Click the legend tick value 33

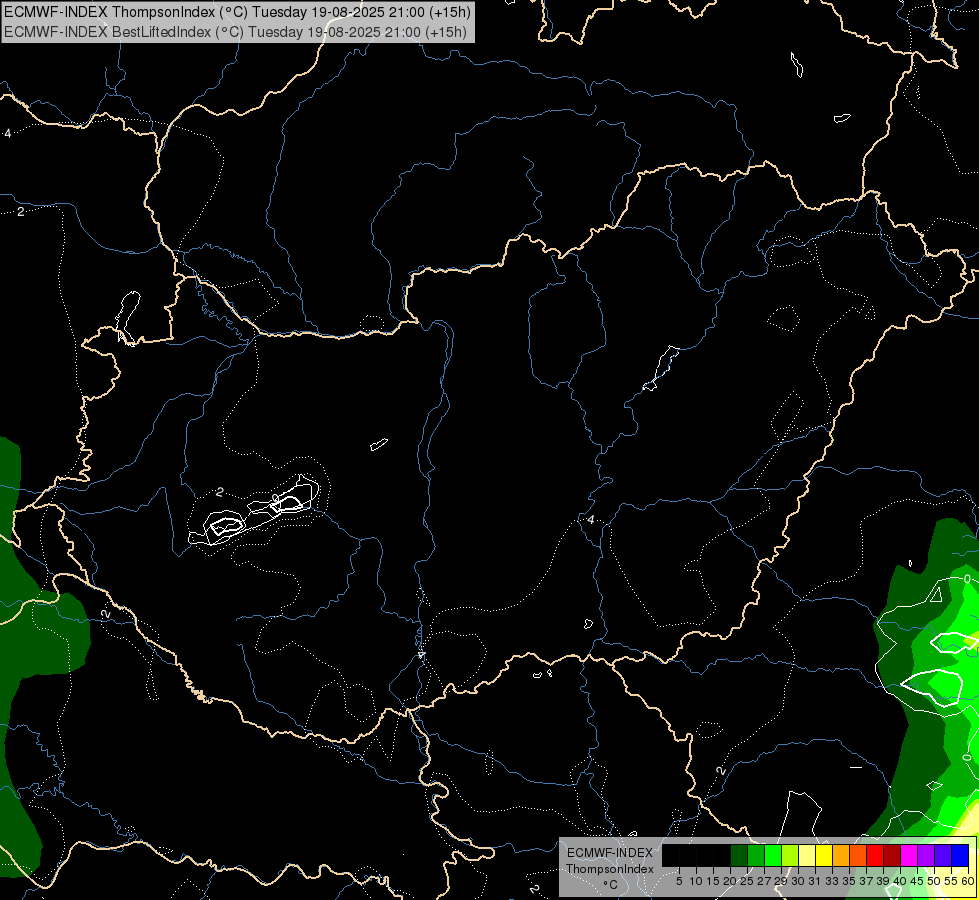(x=832, y=881)
